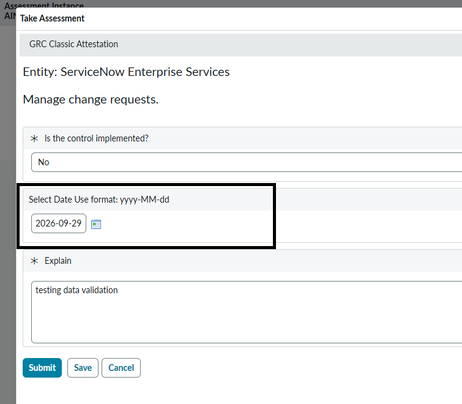
Task: Click the Manage change requests description text
Action: tap(91, 99)
